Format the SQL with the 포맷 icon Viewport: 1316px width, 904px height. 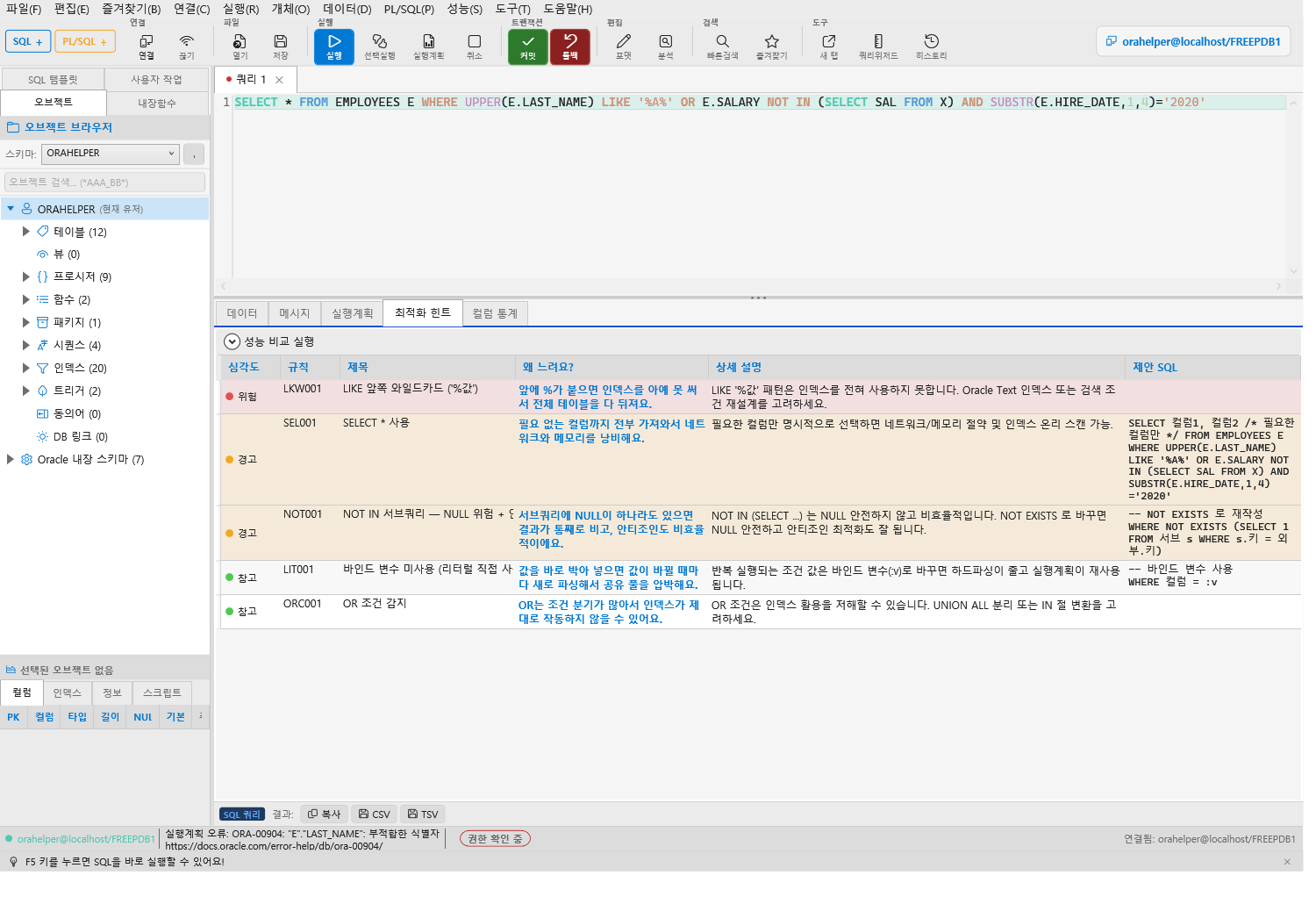[x=624, y=46]
